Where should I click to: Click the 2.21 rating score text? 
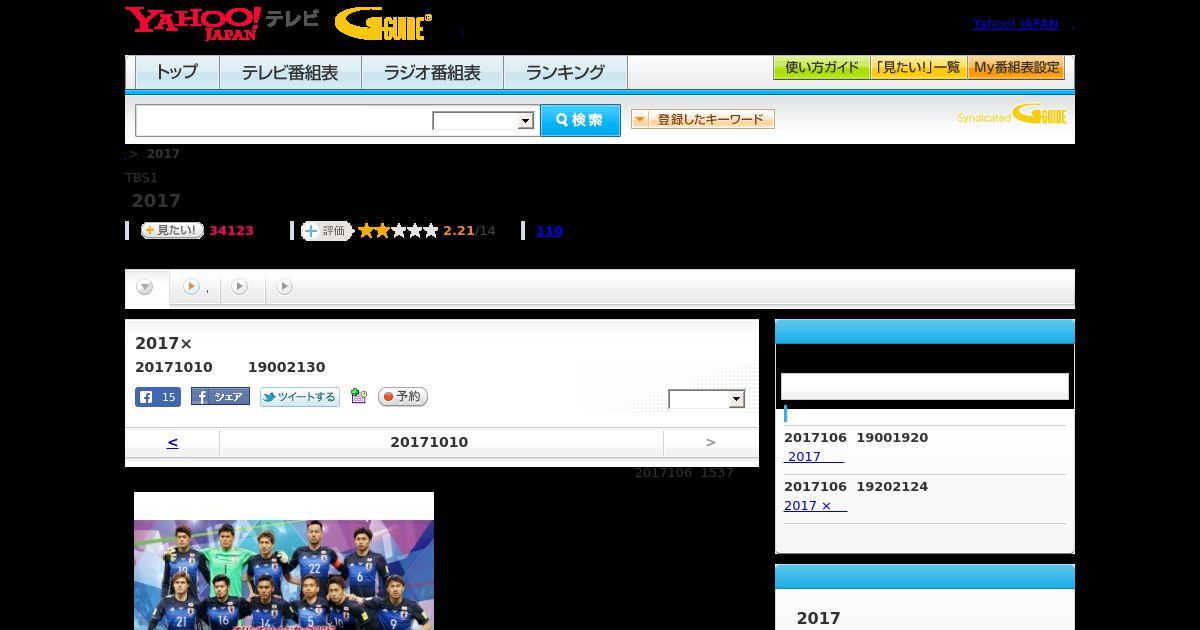click(x=459, y=231)
